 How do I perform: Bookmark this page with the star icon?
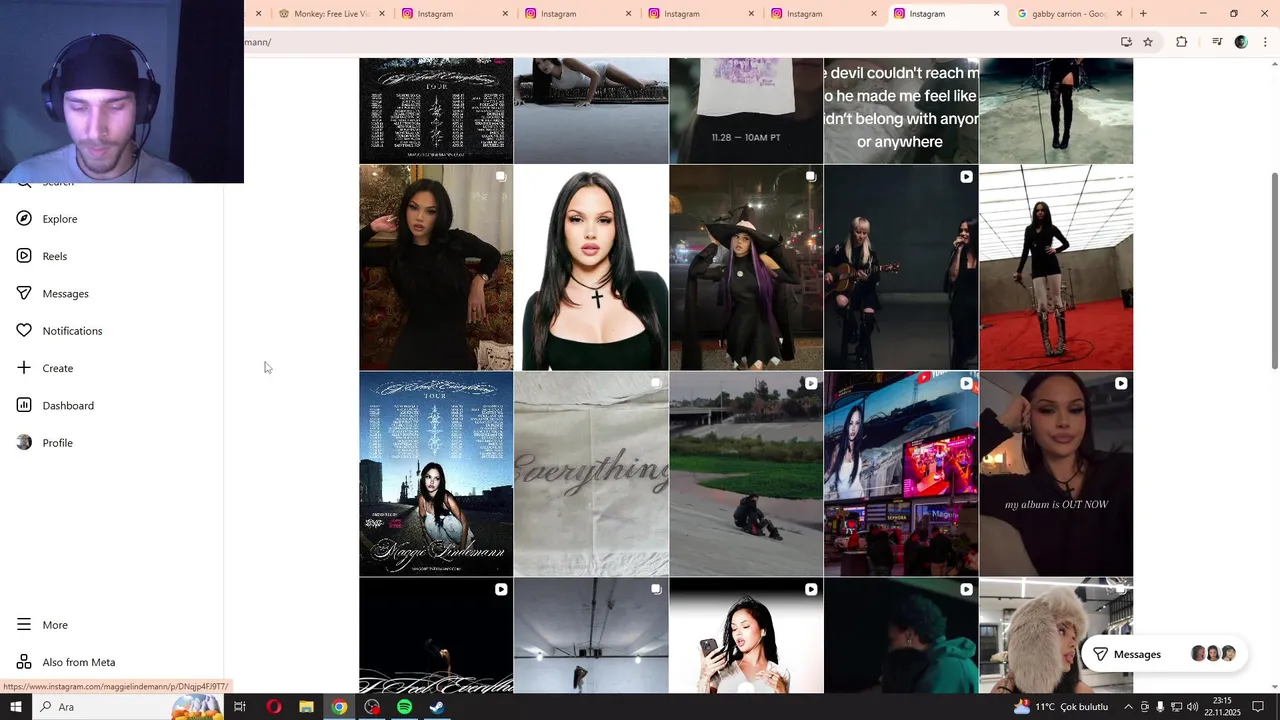point(1148,42)
